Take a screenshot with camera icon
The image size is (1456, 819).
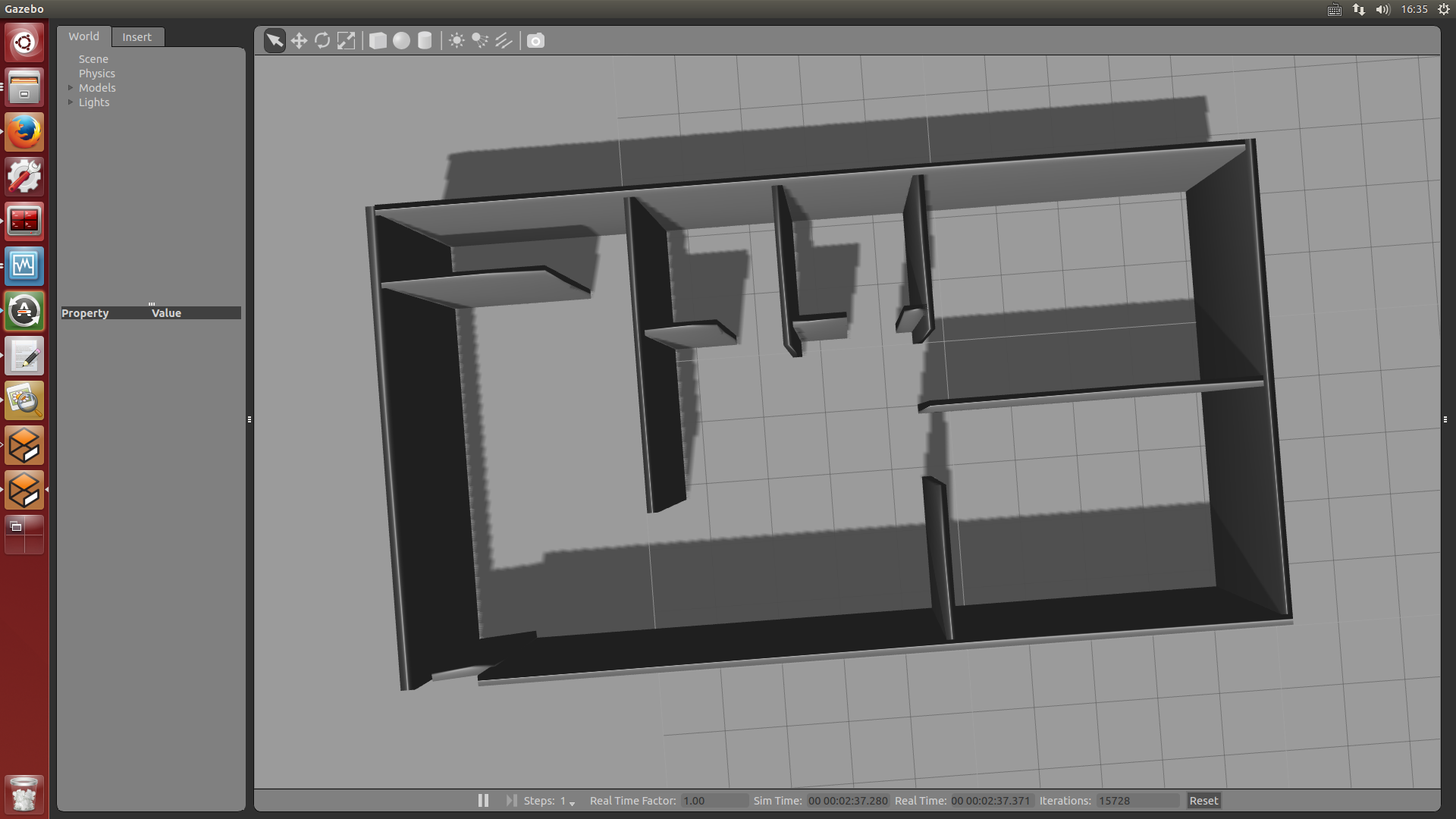coord(535,40)
